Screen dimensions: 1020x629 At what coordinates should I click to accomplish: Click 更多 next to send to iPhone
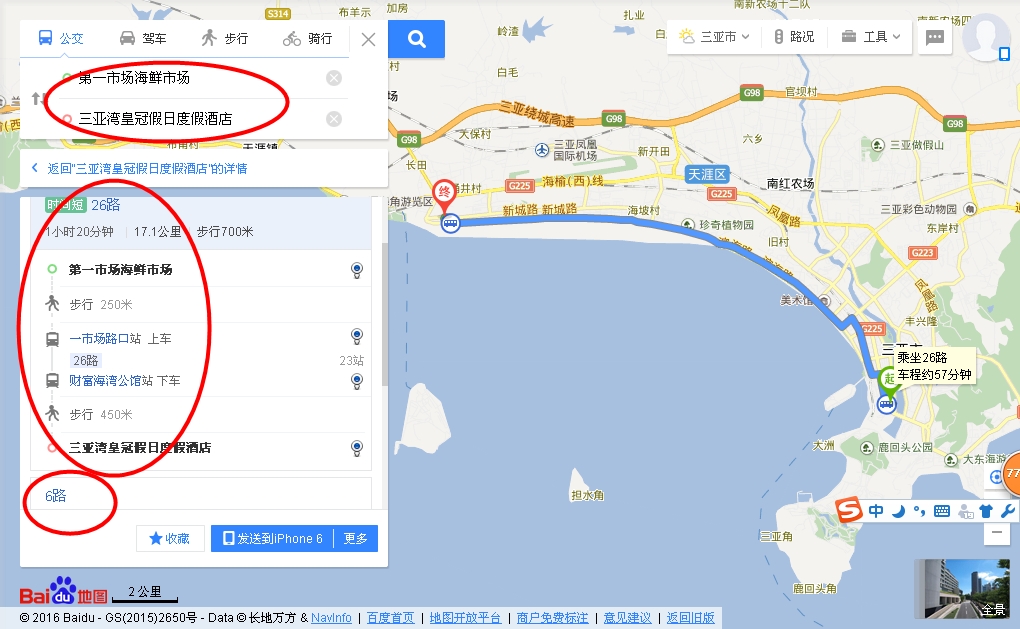[x=356, y=539]
